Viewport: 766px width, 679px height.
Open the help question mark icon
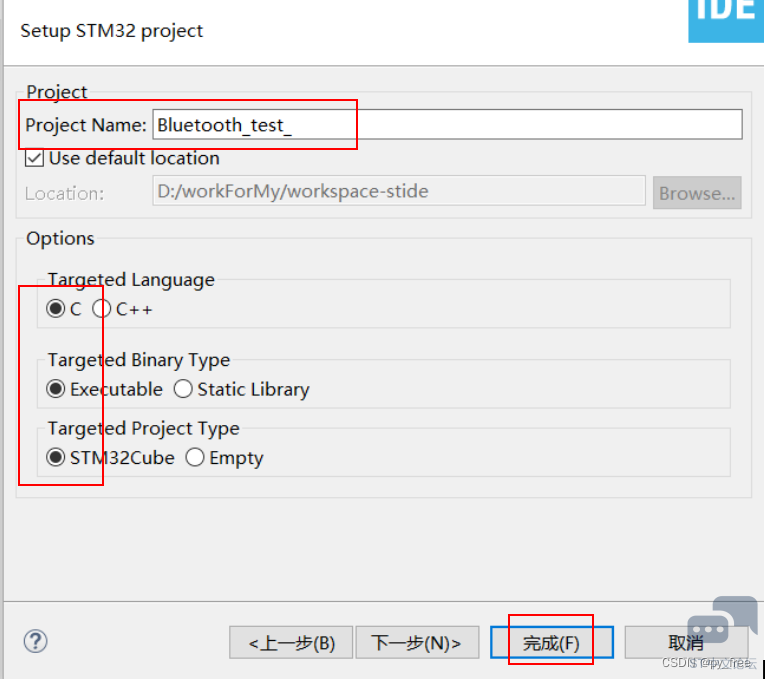(35, 641)
